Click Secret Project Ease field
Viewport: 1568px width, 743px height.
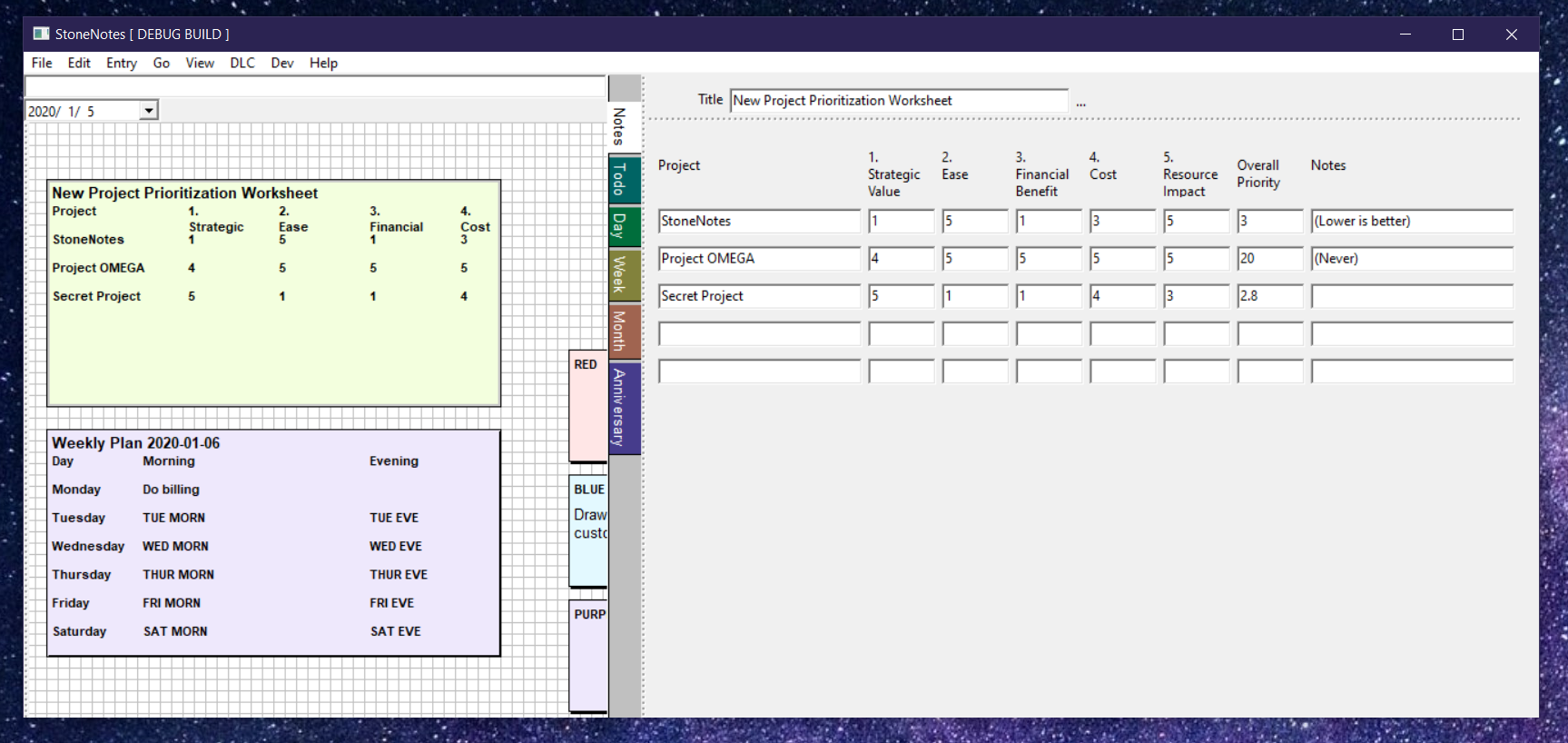975,296
